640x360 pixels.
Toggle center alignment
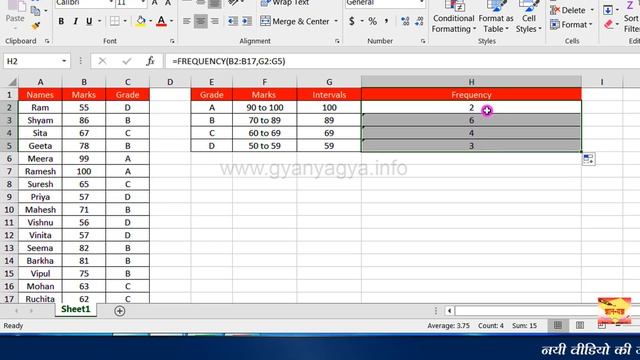pos(200,21)
